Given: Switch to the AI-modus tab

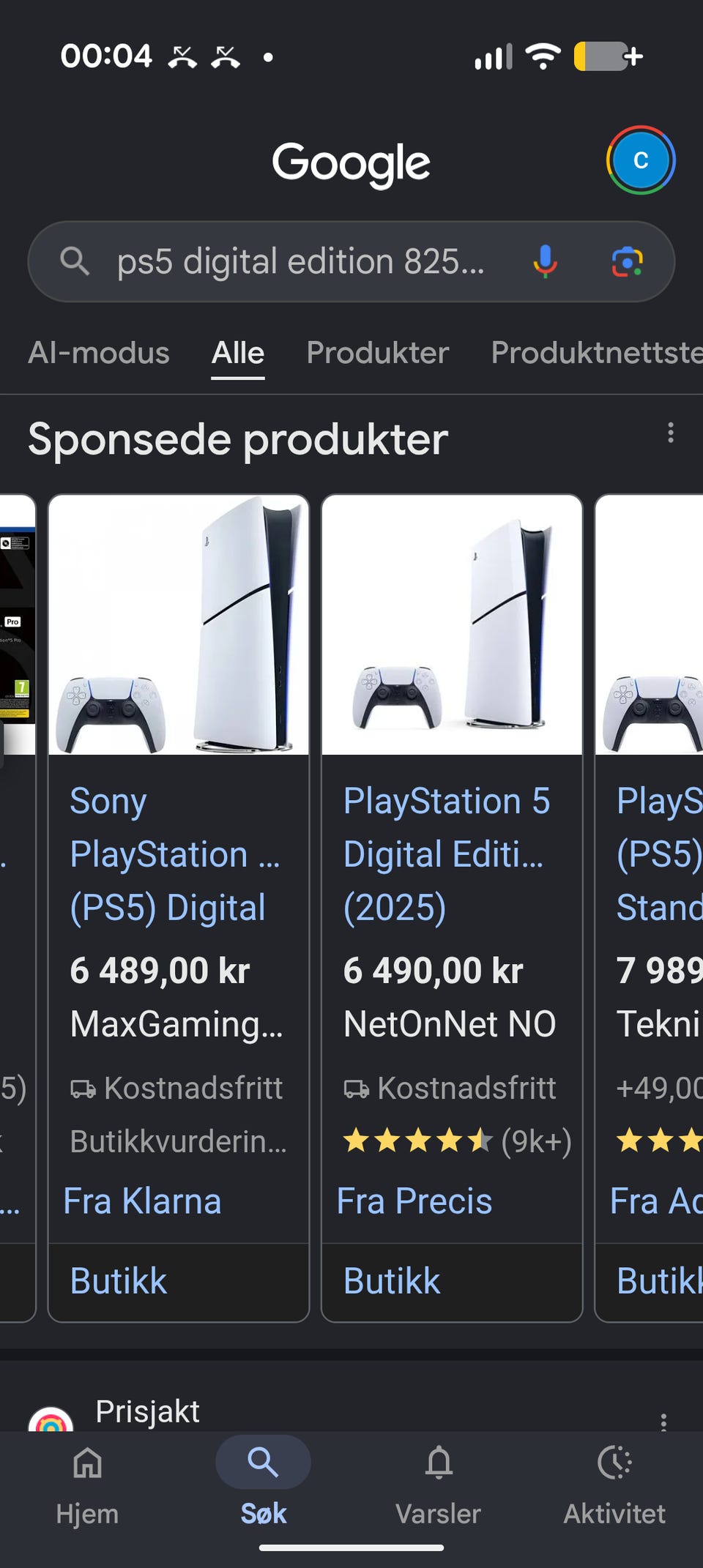Looking at the screenshot, I should [99, 353].
